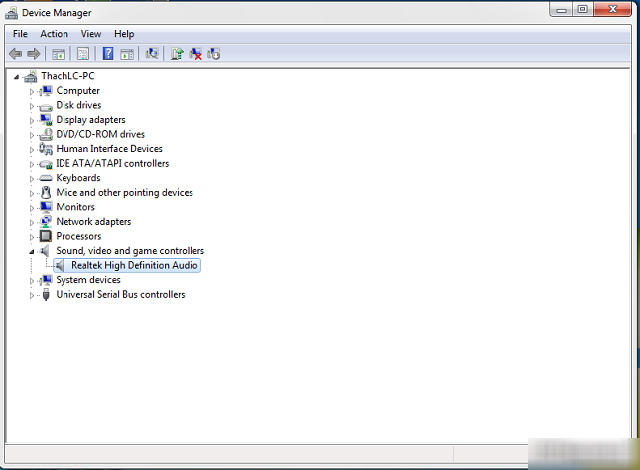Viewport: 640px width, 470px height.
Task: Click Scan for hardware changes icon
Action: (x=152, y=54)
